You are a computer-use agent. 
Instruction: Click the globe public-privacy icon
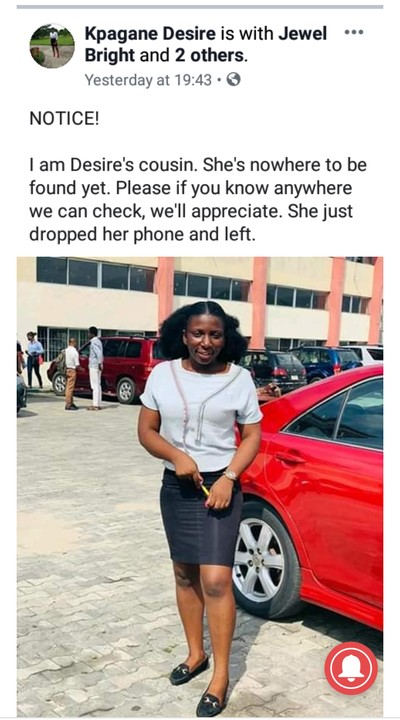[x=233, y=80]
